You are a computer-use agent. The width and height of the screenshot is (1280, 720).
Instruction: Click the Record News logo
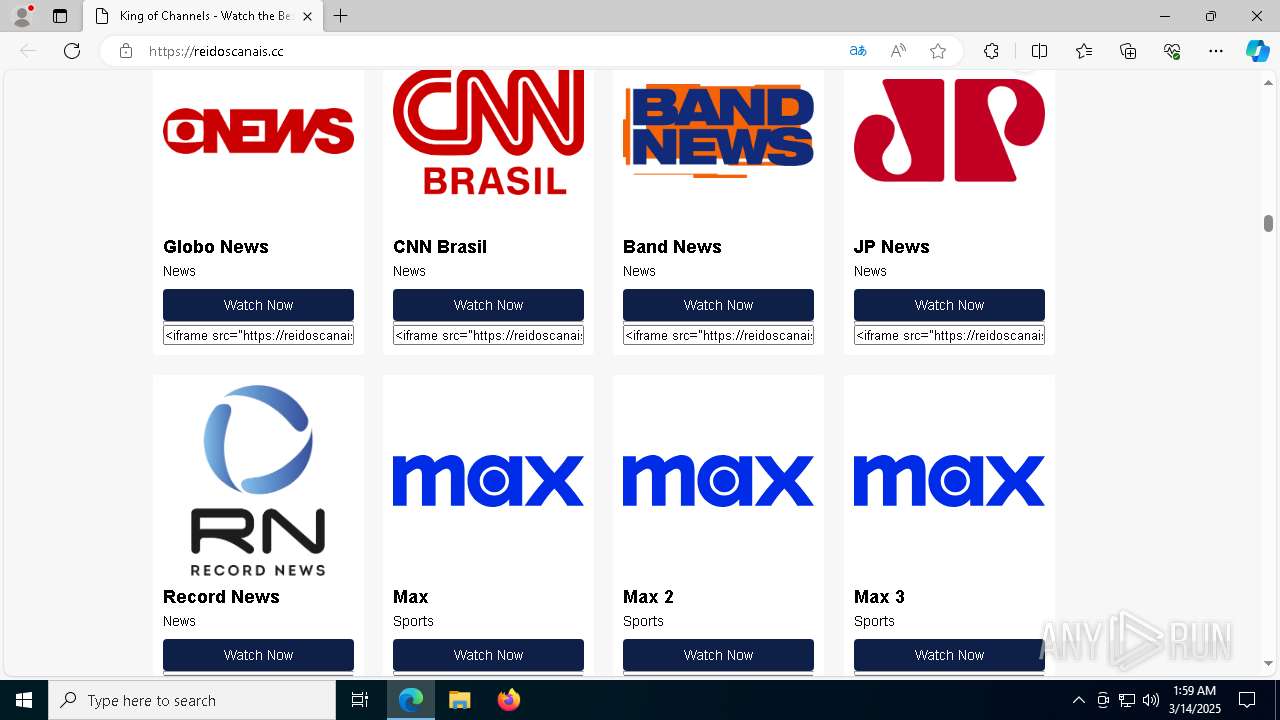tap(258, 481)
